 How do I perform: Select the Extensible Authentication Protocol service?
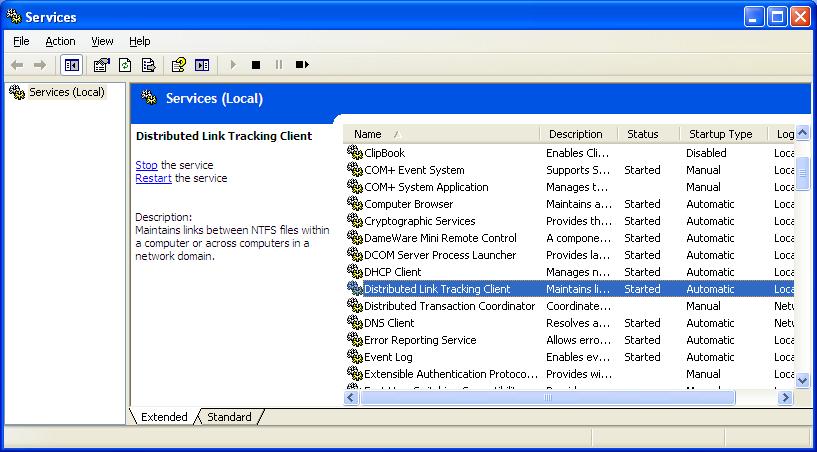[451, 374]
